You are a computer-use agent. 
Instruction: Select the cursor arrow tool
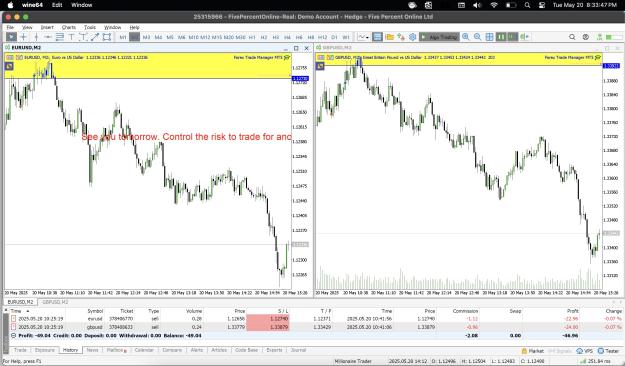(11, 37)
